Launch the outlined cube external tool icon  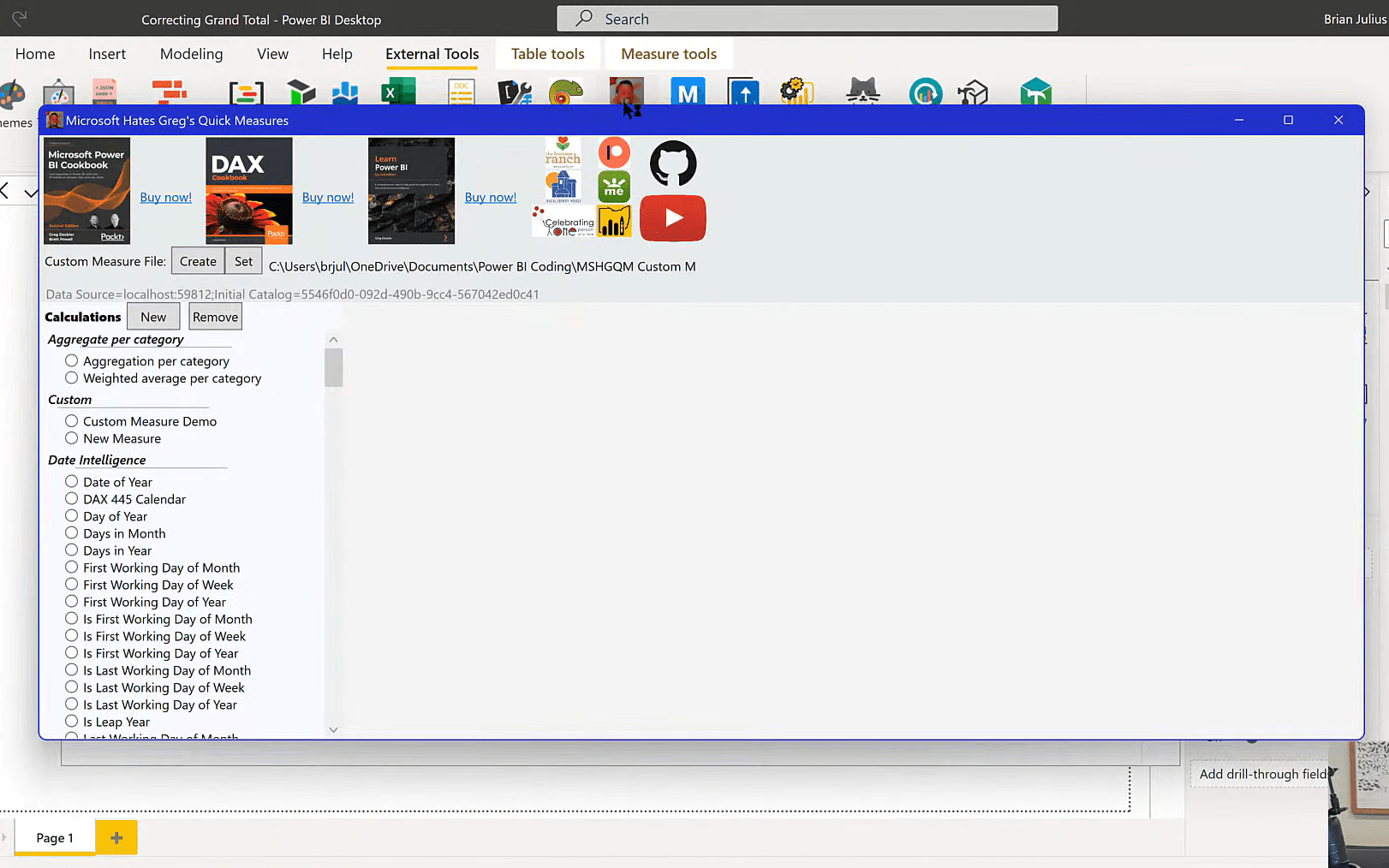973,92
